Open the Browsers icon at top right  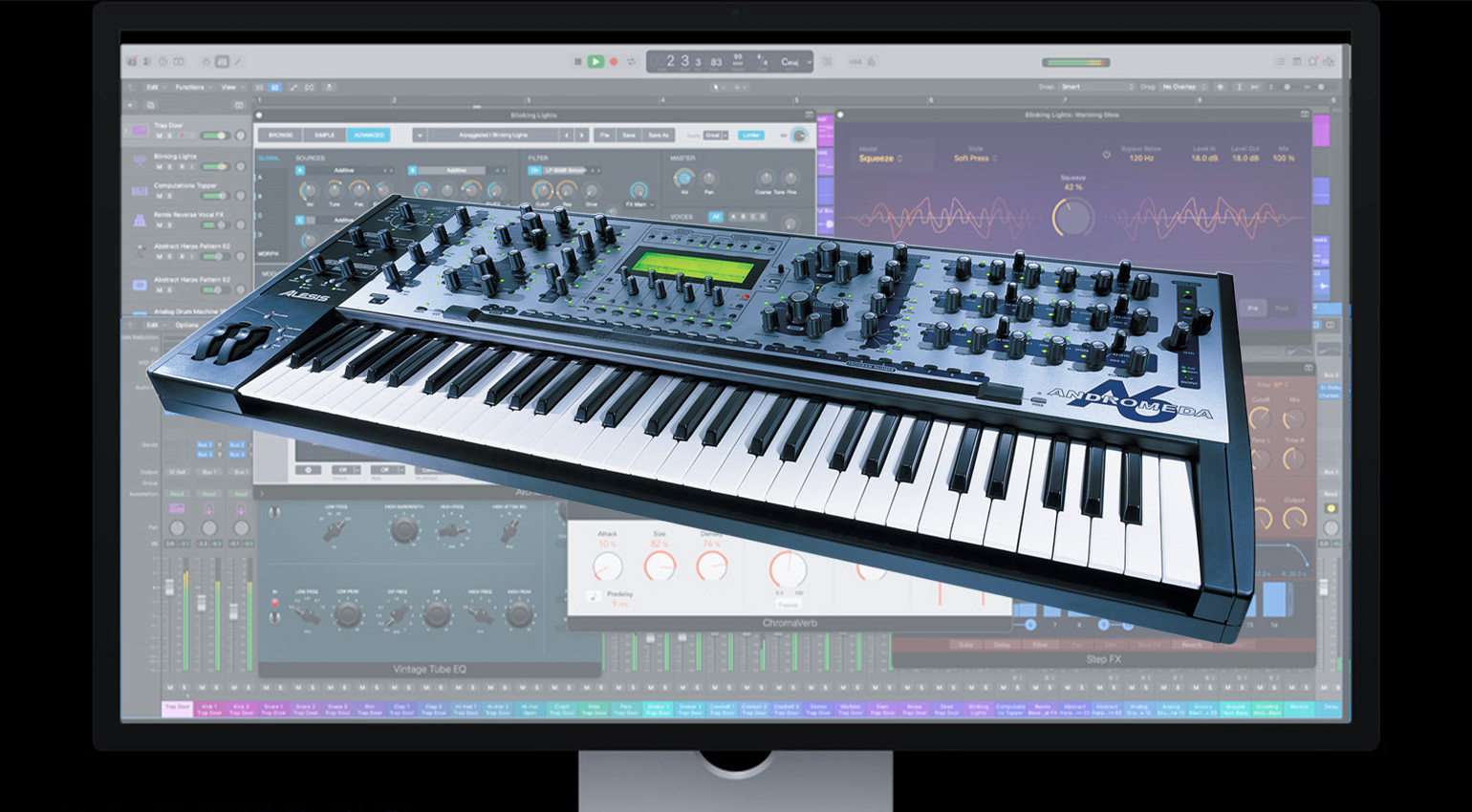click(1329, 61)
